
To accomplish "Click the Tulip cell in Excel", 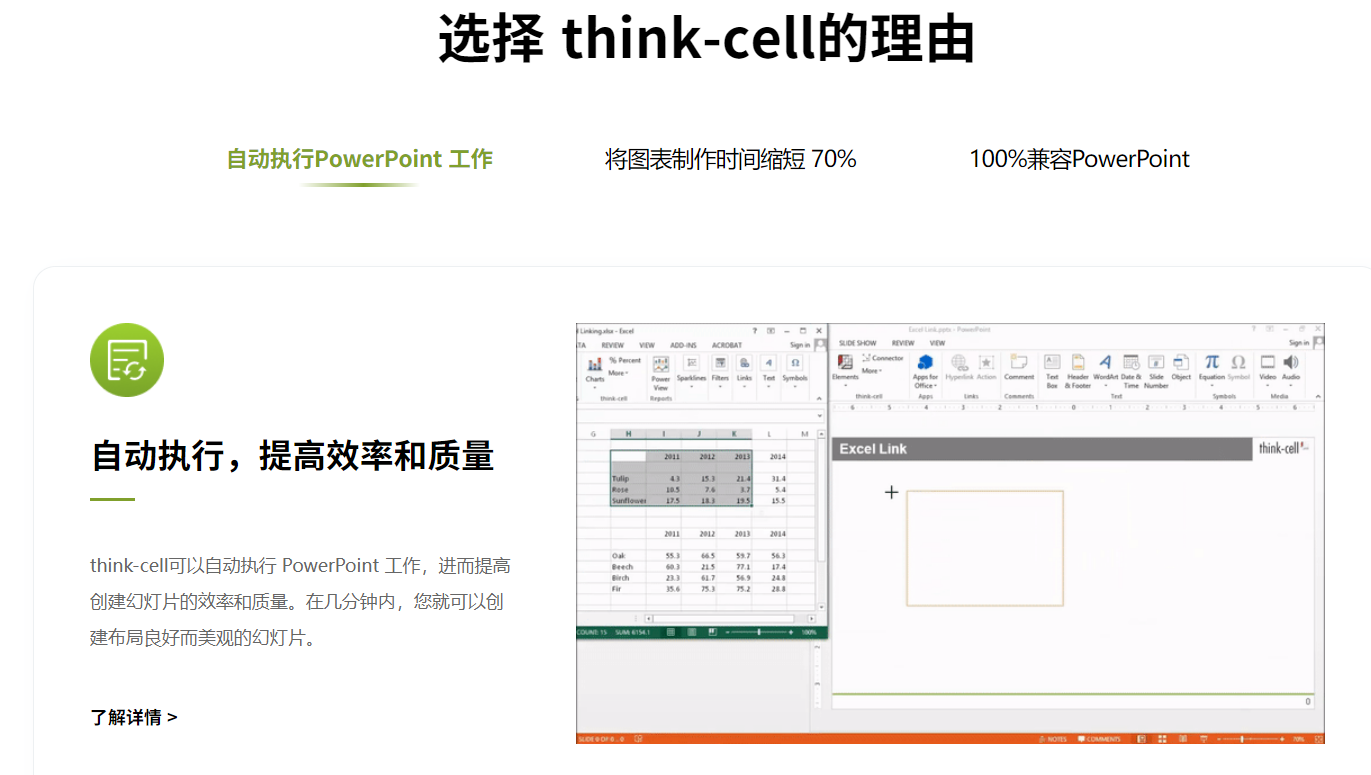I will [x=628, y=479].
